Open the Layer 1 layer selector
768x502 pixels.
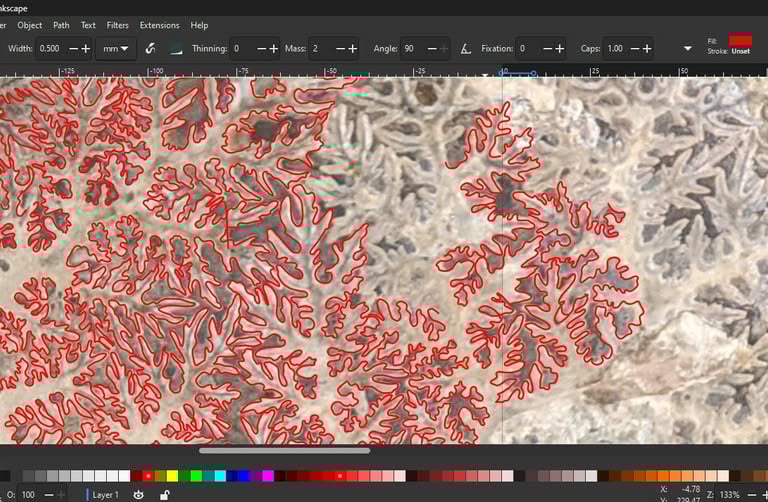[x=103, y=494]
